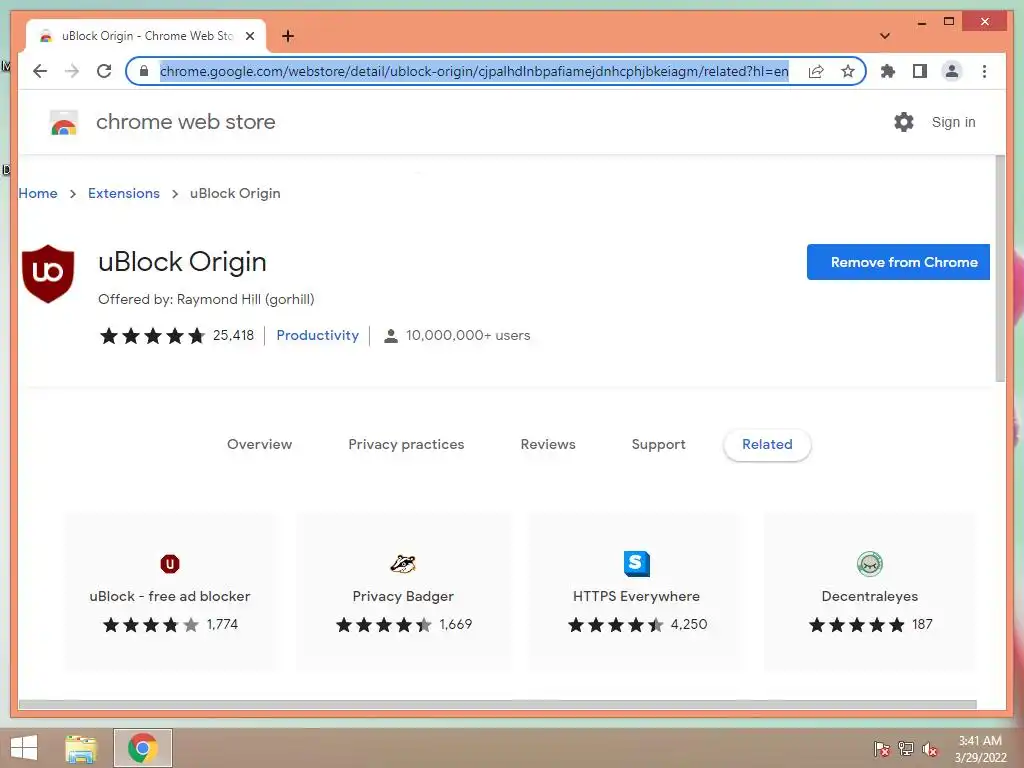The image size is (1024, 768).
Task: Select the Related tab
Action: click(x=767, y=444)
